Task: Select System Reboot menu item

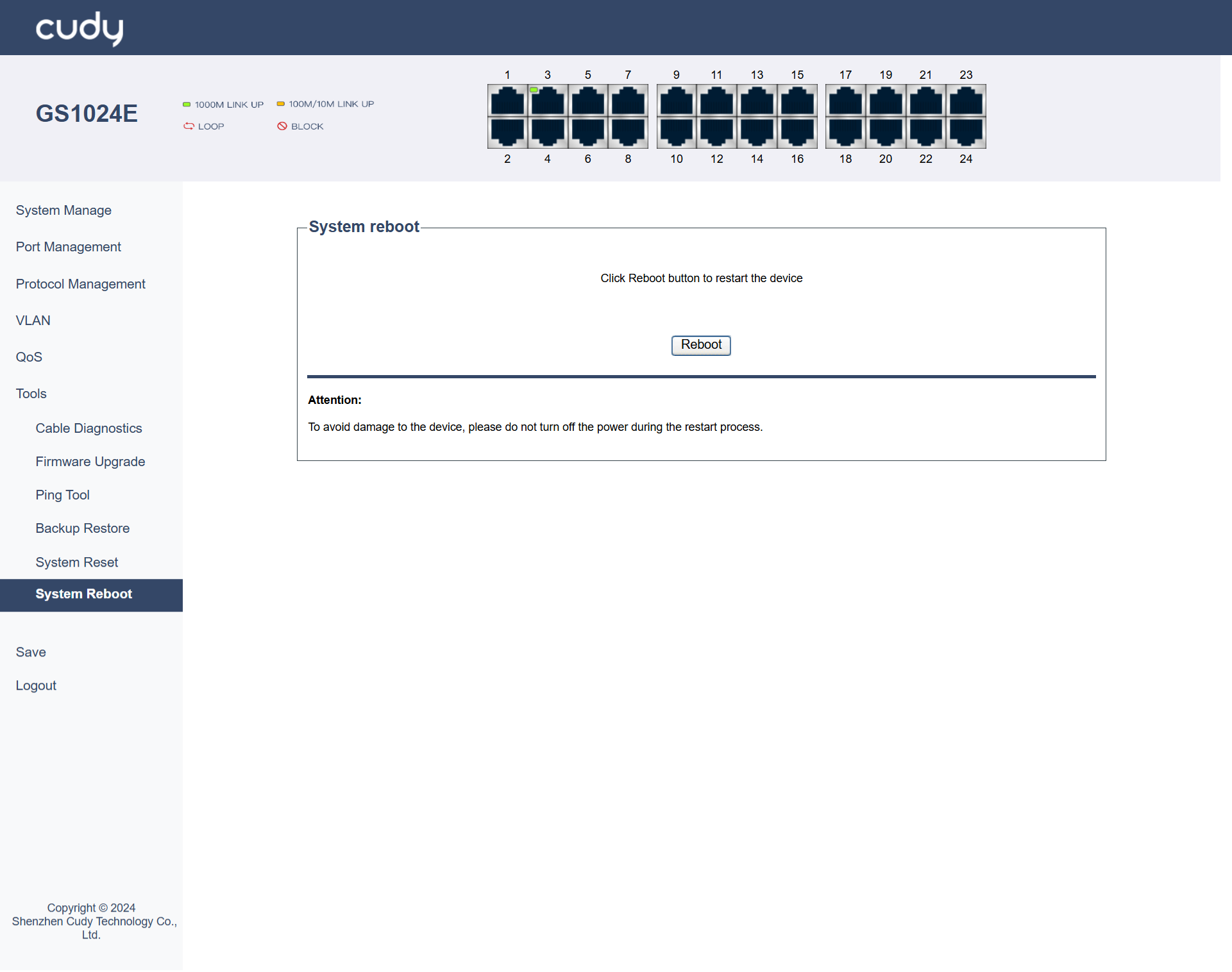Action: pyautogui.click(x=91, y=594)
